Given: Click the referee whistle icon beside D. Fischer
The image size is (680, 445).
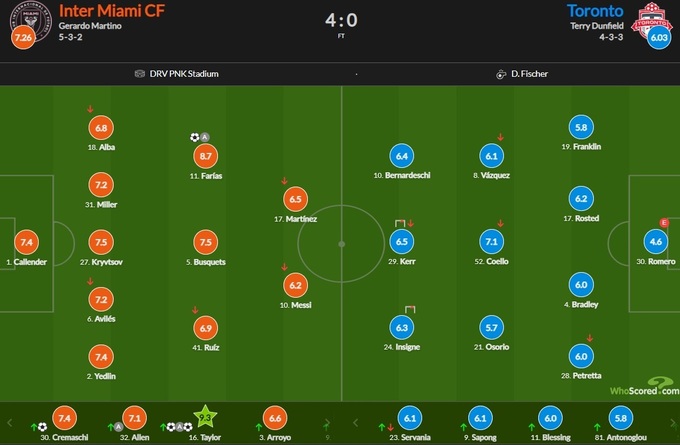Looking at the screenshot, I should (500, 74).
